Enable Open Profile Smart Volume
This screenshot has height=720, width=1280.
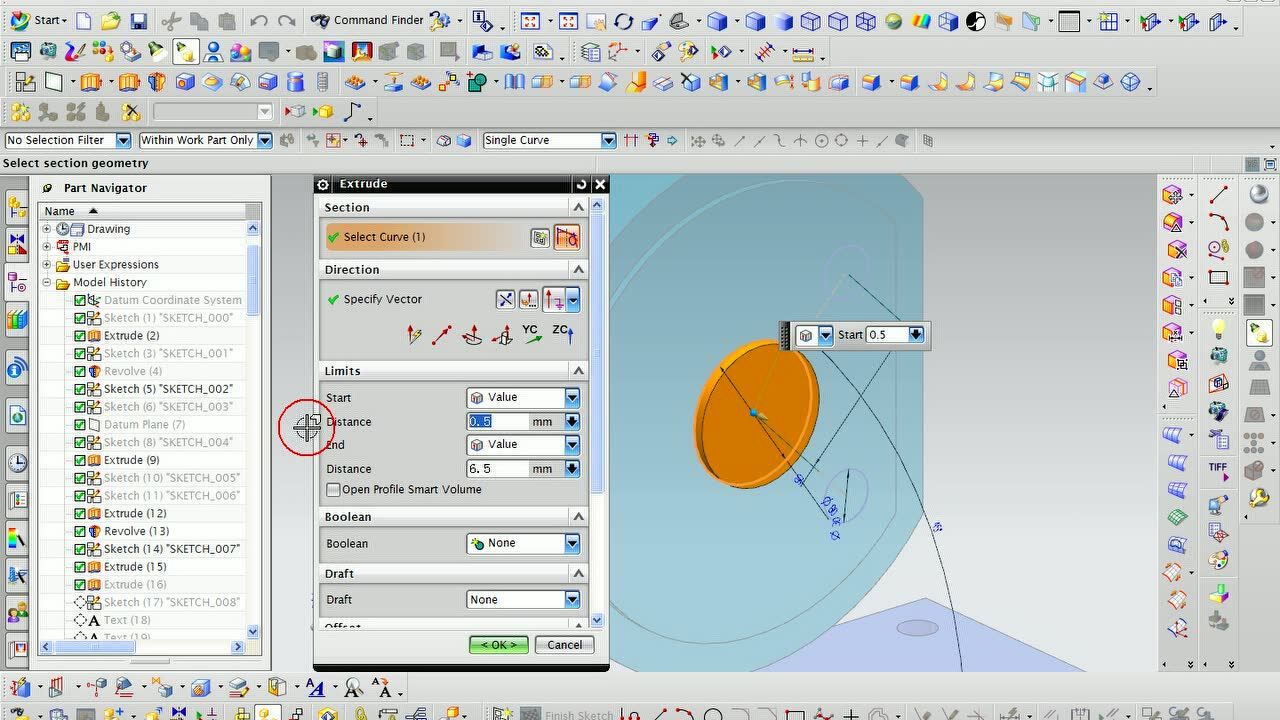coord(334,489)
